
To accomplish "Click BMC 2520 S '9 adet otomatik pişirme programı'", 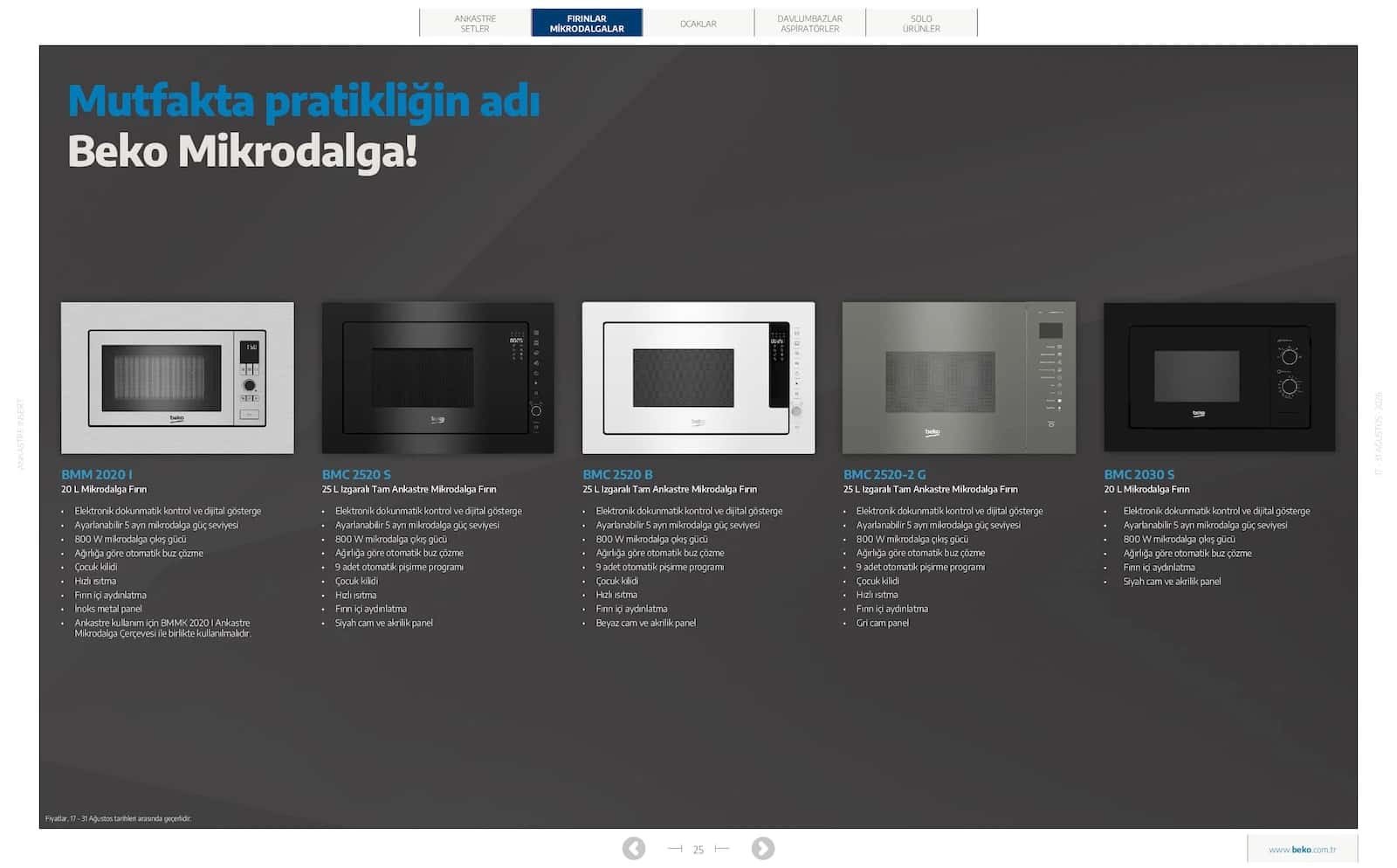I will (x=399, y=567).
